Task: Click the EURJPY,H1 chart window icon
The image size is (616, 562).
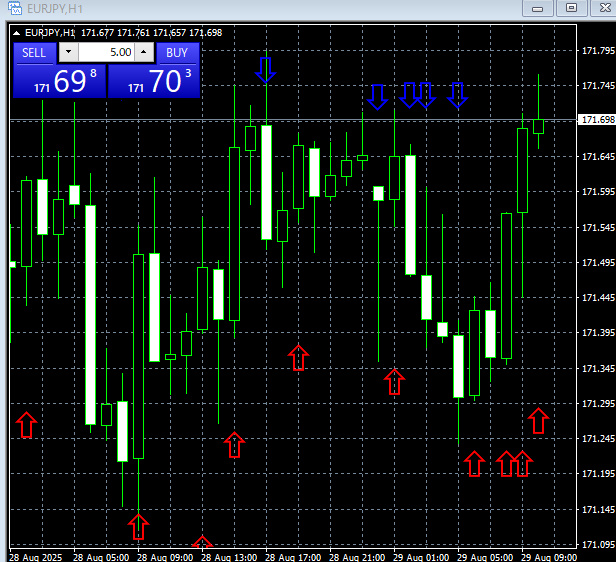Action: coord(15,8)
